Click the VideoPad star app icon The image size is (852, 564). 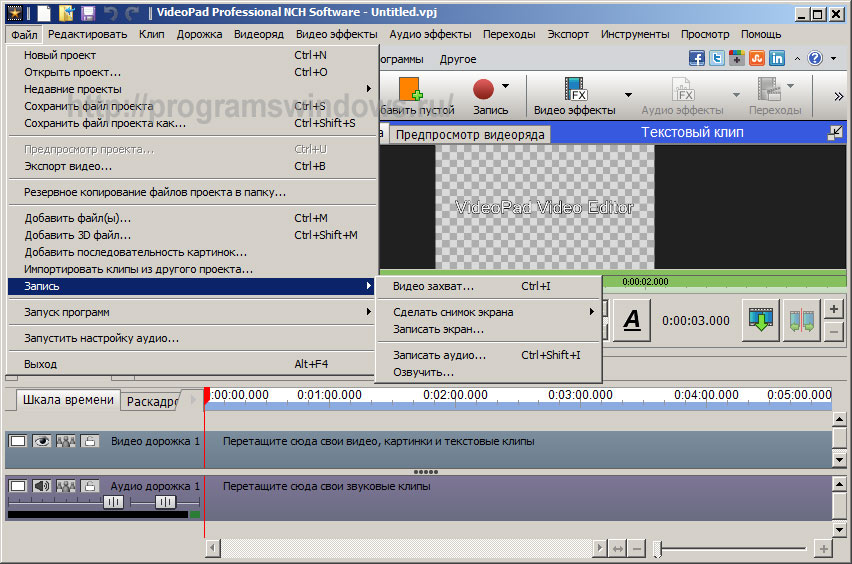click(14, 12)
